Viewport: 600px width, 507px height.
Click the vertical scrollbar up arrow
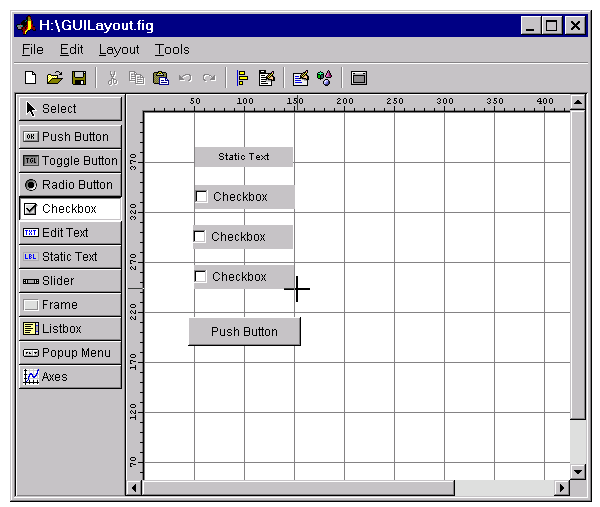tap(578, 102)
